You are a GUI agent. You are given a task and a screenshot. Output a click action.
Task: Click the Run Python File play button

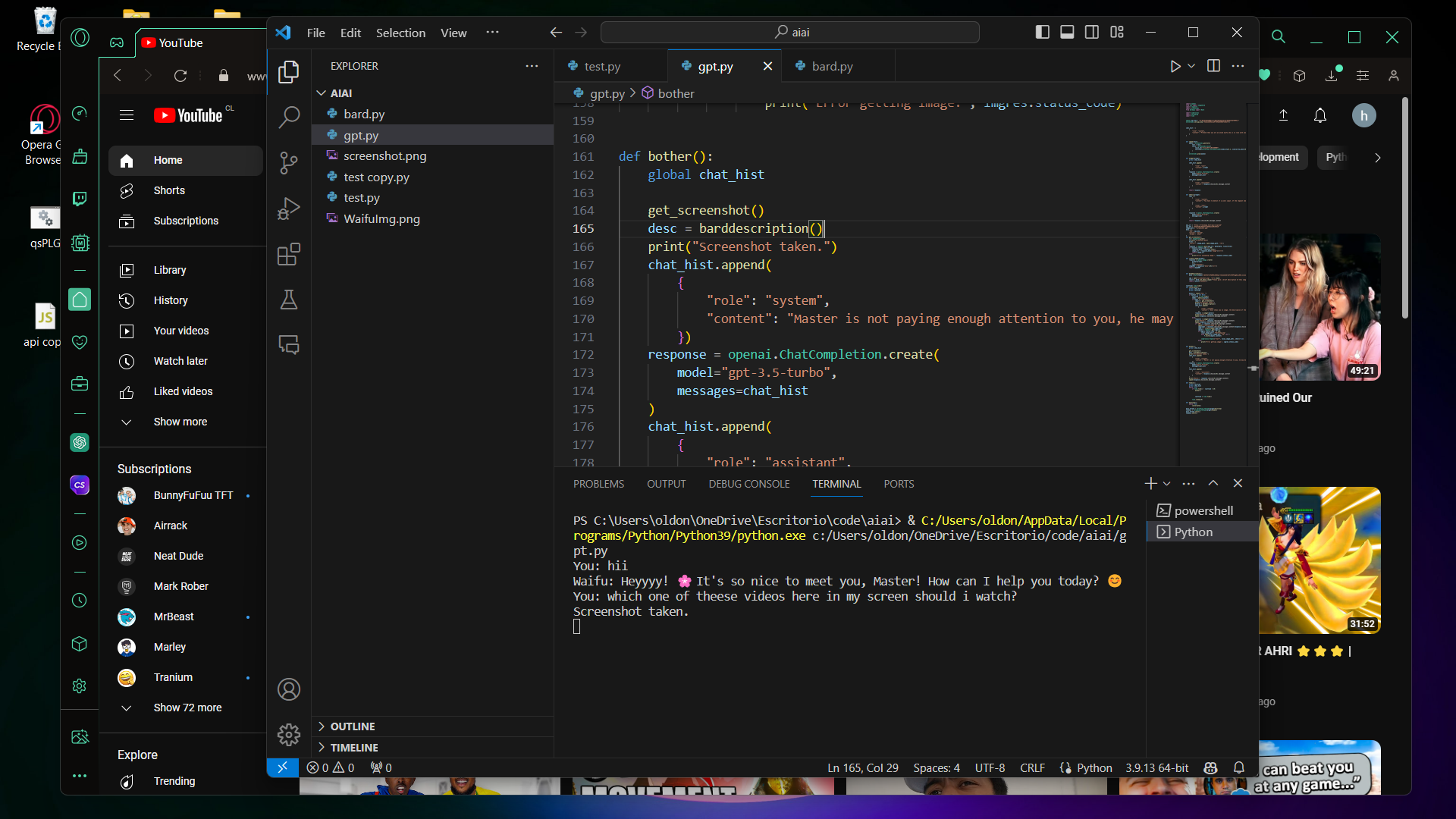1175,67
